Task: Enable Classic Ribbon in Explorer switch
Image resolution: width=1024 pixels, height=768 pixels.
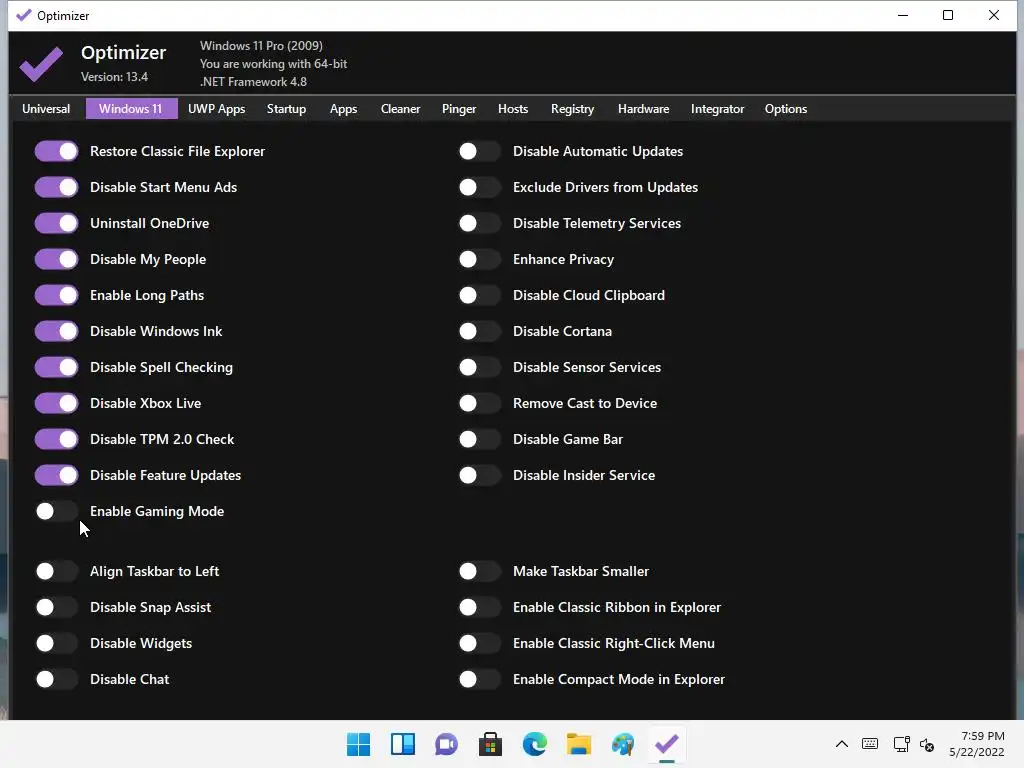Action: point(479,607)
